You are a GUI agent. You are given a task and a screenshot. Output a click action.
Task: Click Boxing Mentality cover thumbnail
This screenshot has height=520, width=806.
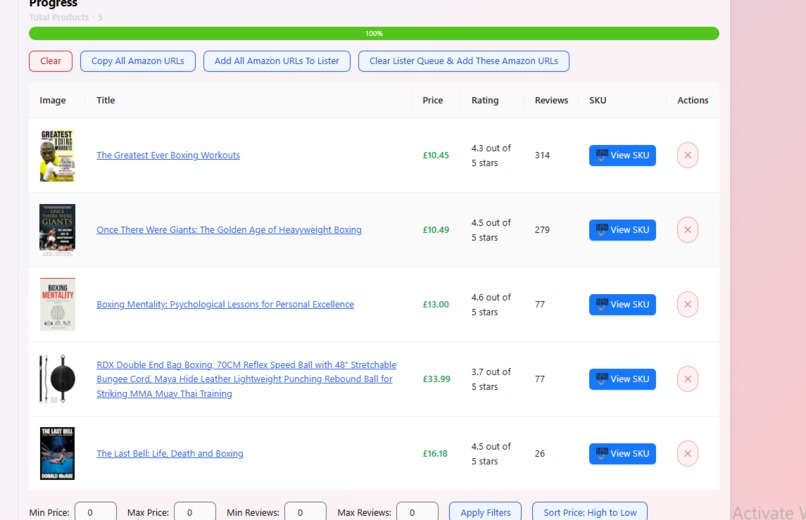click(x=57, y=304)
